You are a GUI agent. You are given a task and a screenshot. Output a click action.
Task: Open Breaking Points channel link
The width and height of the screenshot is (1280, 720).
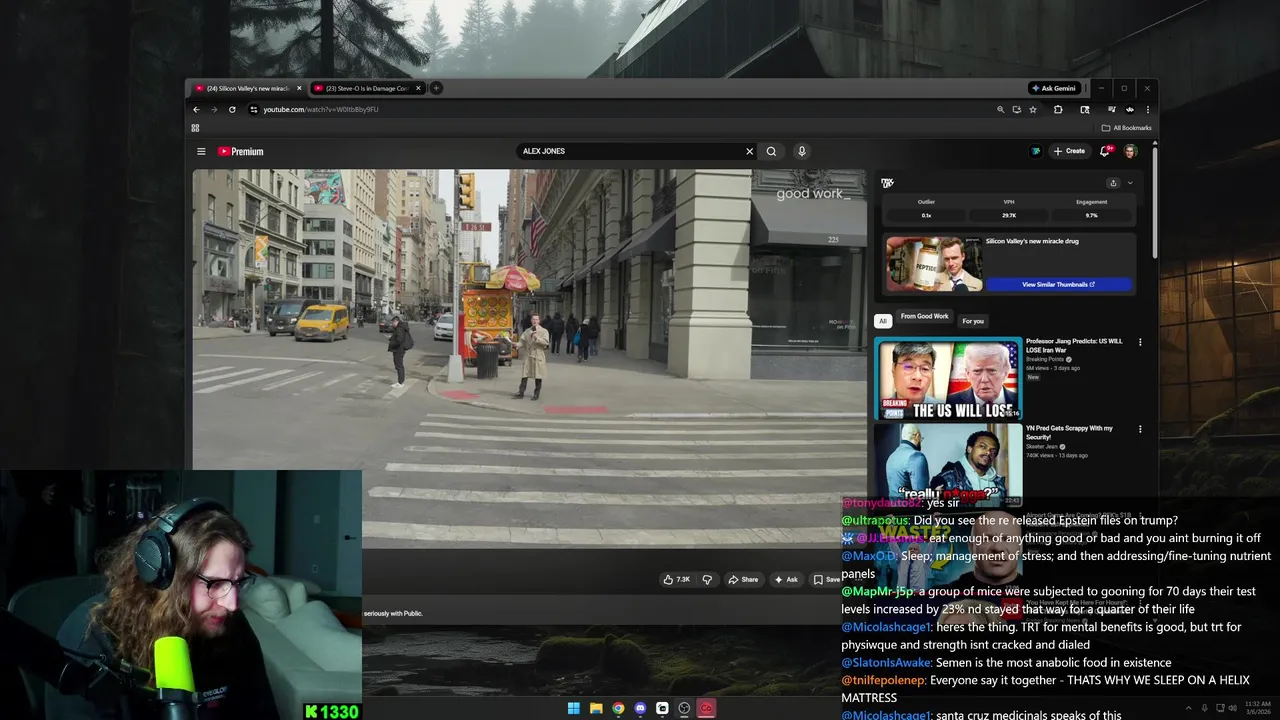(1046, 359)
